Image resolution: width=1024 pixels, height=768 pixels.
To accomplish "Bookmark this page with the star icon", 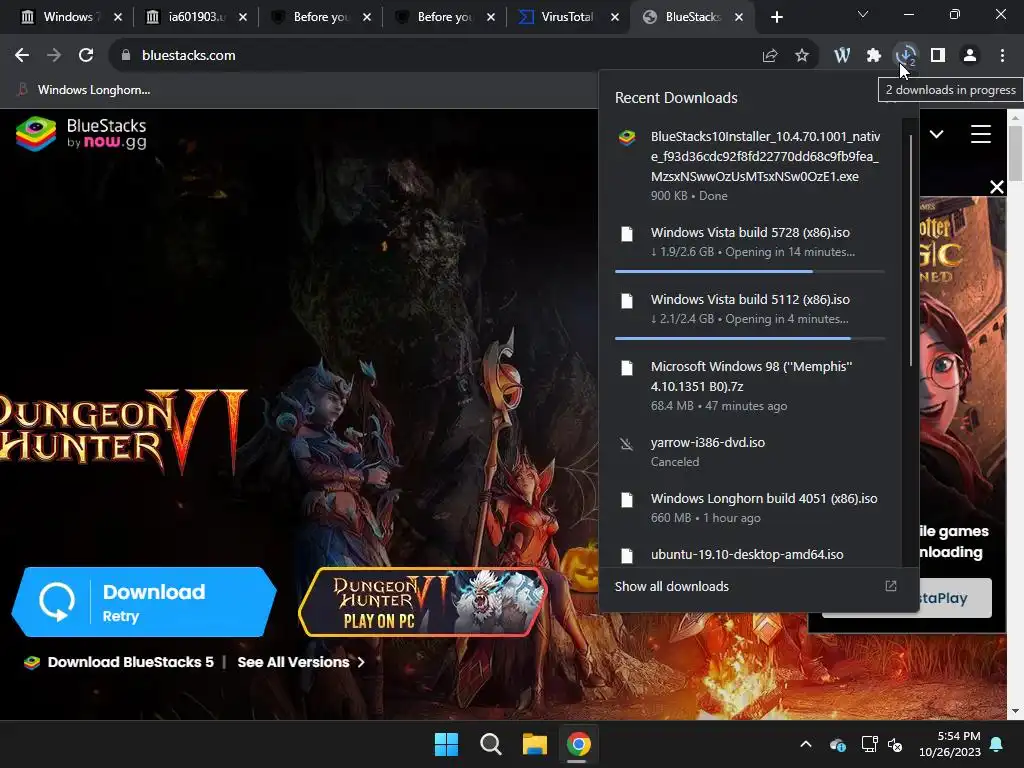I will click(x=802, y=56).
